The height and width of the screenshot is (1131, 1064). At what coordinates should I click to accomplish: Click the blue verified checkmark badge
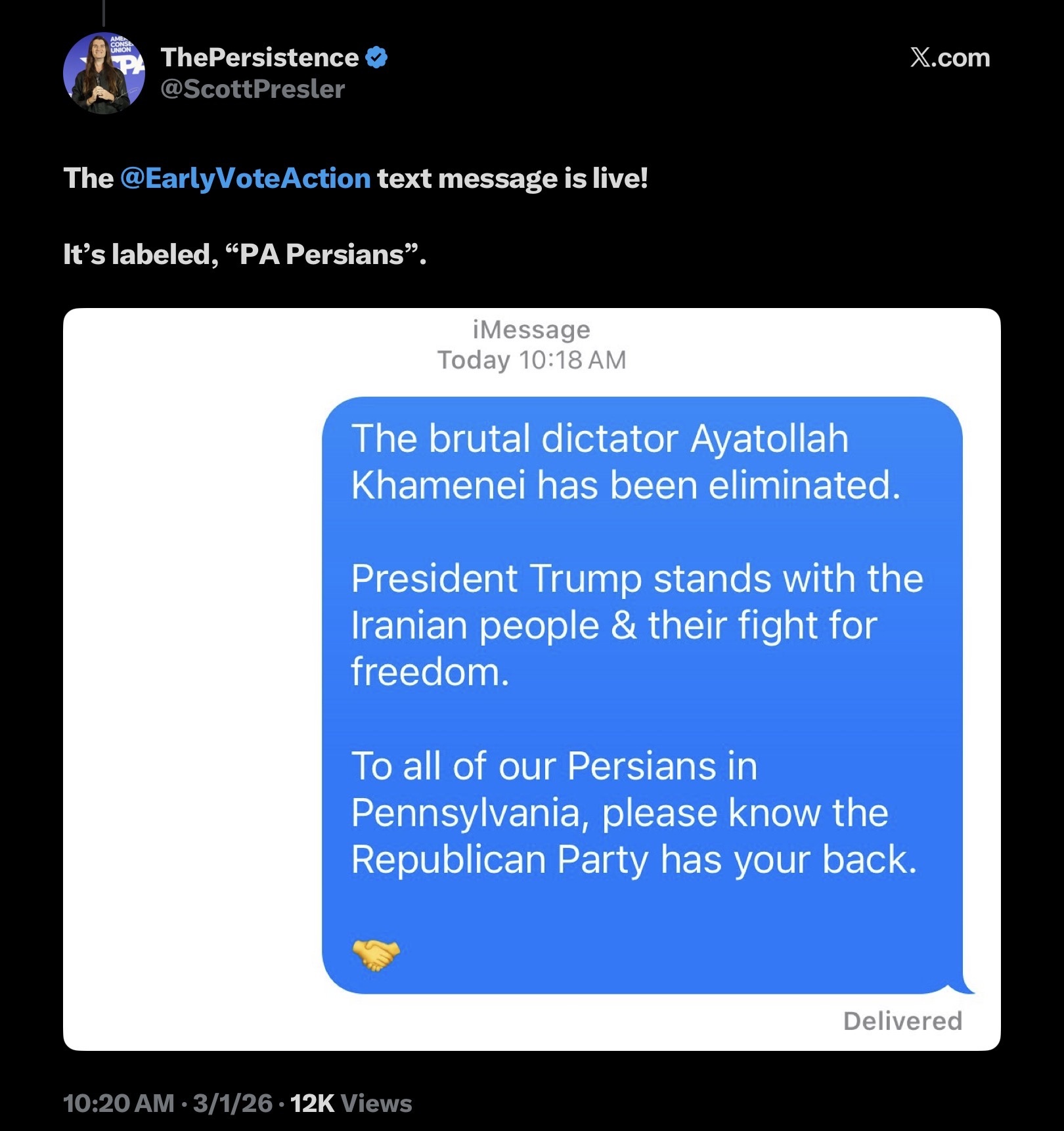[376, 58]
